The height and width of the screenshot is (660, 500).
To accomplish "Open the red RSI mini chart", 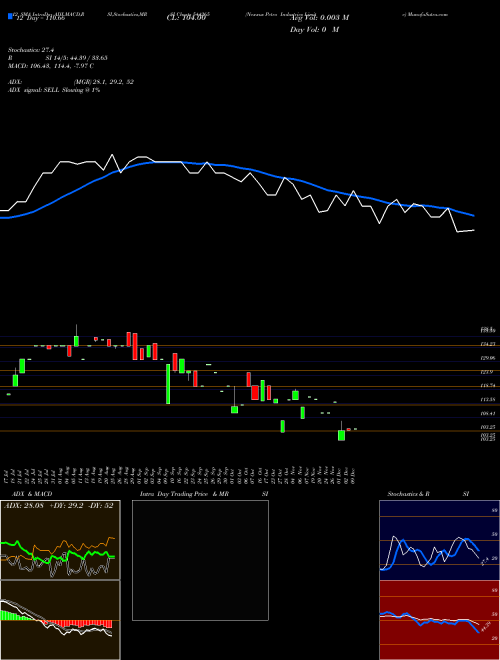I will [x=439, y=620].
